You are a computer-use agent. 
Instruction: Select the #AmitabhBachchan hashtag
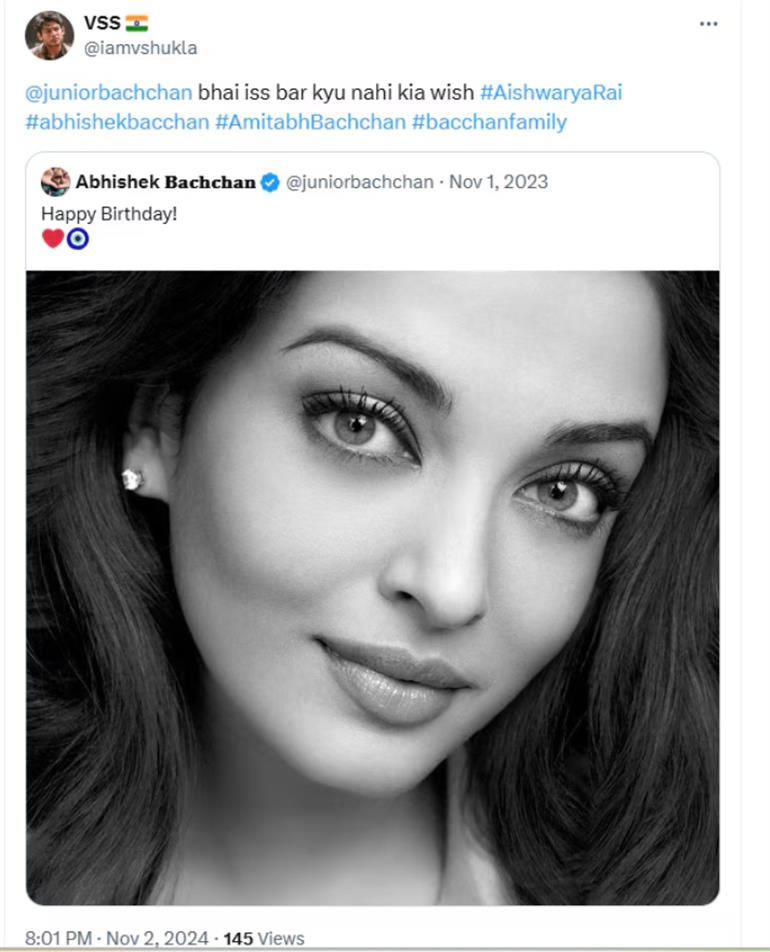point(310,122)
